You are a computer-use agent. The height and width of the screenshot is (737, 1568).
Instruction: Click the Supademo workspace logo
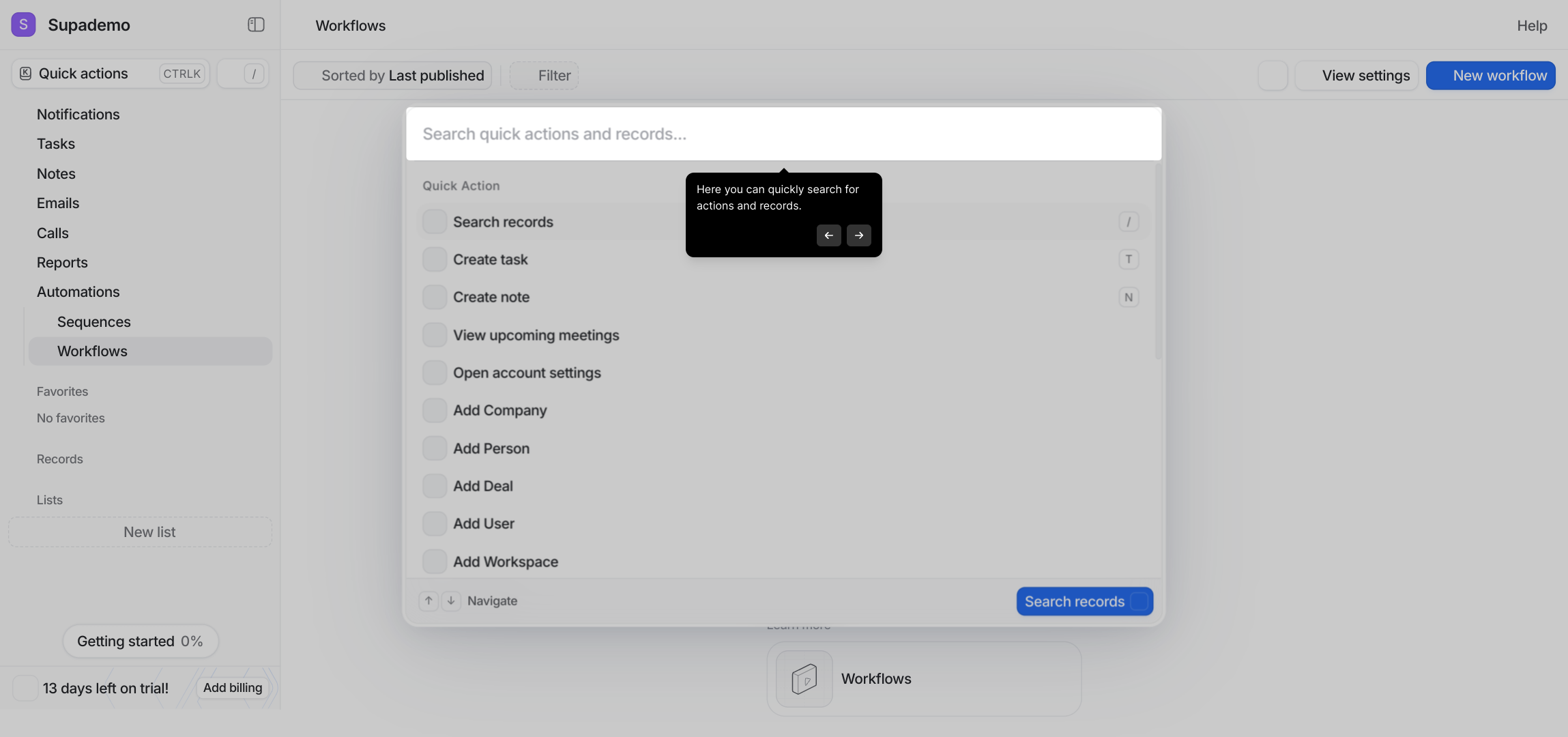tap(23, 25)
